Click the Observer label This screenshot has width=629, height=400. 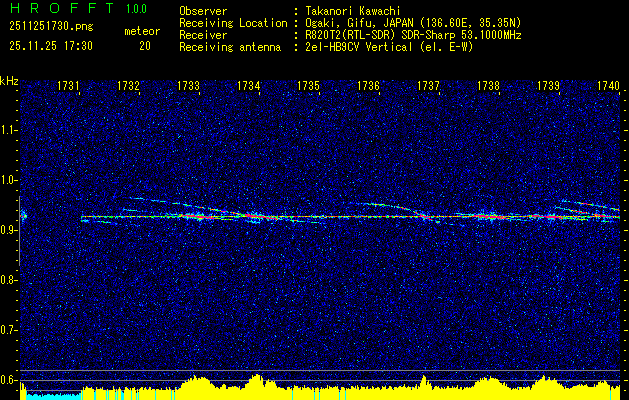tap(203, 11)
